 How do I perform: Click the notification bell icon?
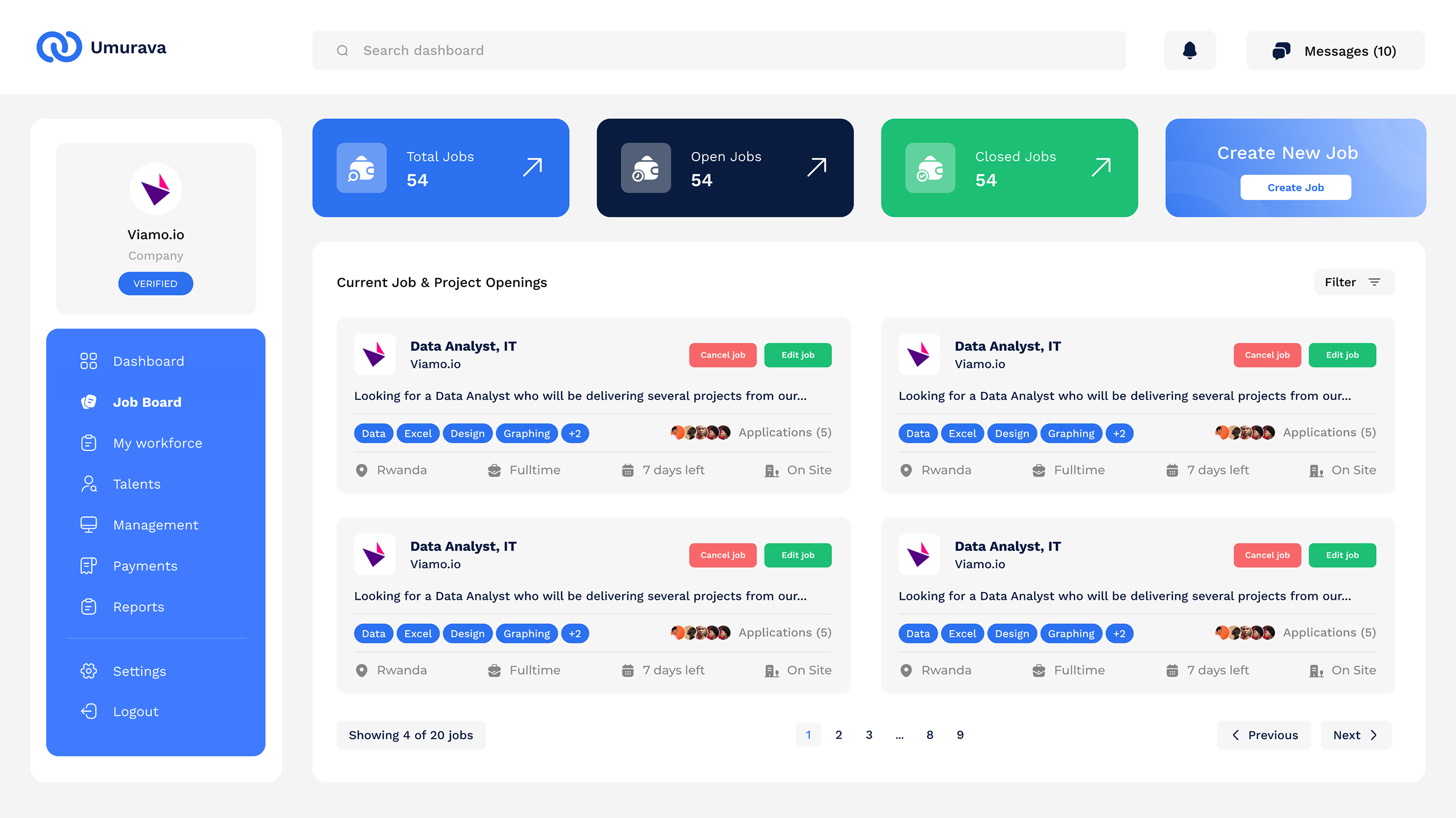1189,50
